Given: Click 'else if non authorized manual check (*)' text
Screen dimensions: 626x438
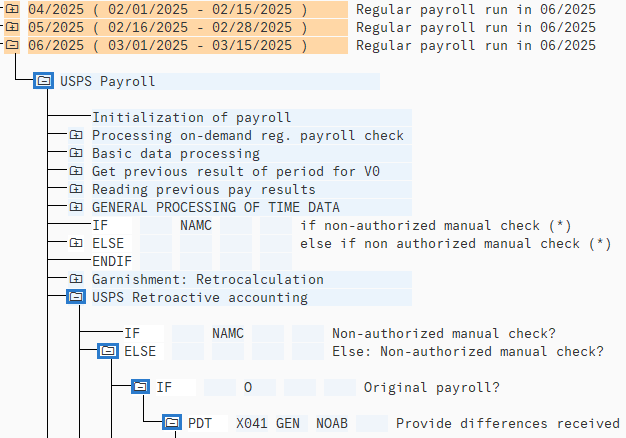Looking at the screenshot, I should (x=456, y=244).
